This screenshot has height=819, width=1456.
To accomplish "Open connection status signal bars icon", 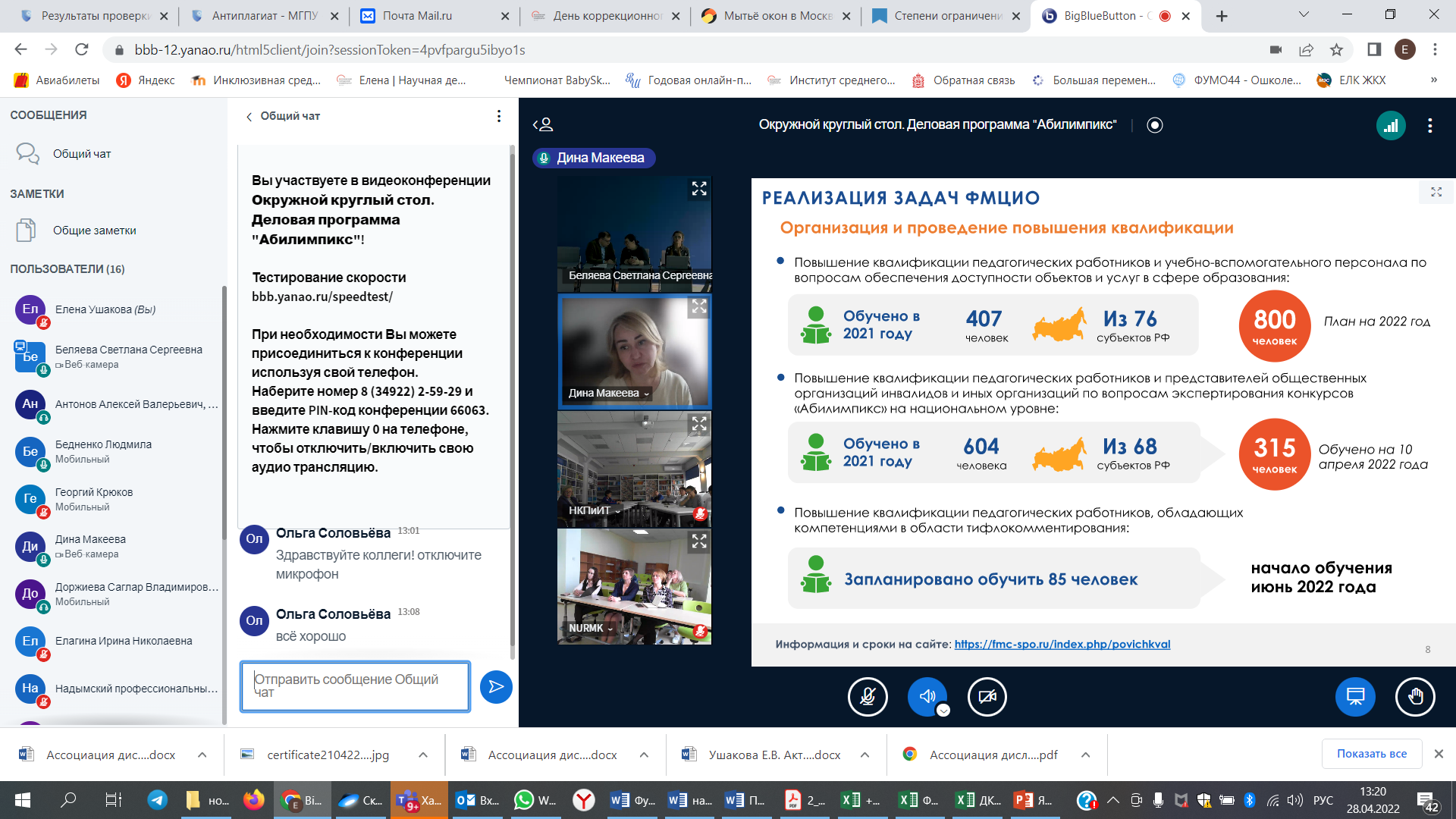I will [x=1391, y=126].
